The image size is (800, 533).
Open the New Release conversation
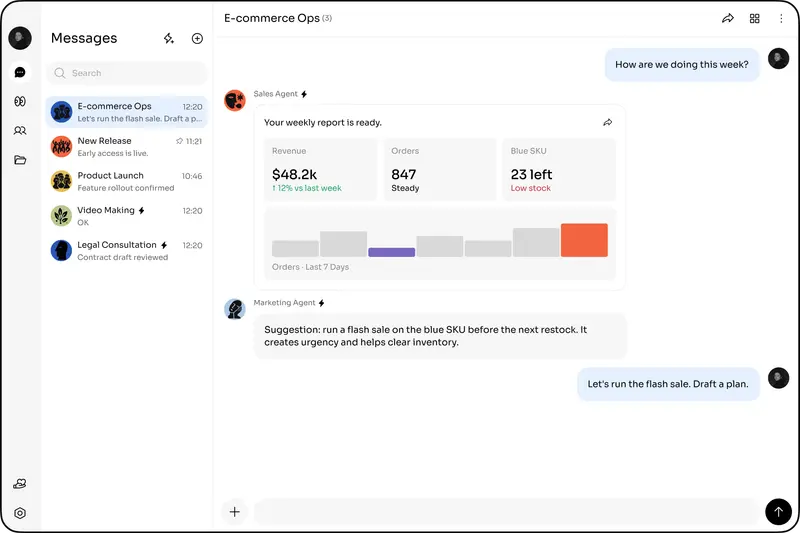click(127, 146)
